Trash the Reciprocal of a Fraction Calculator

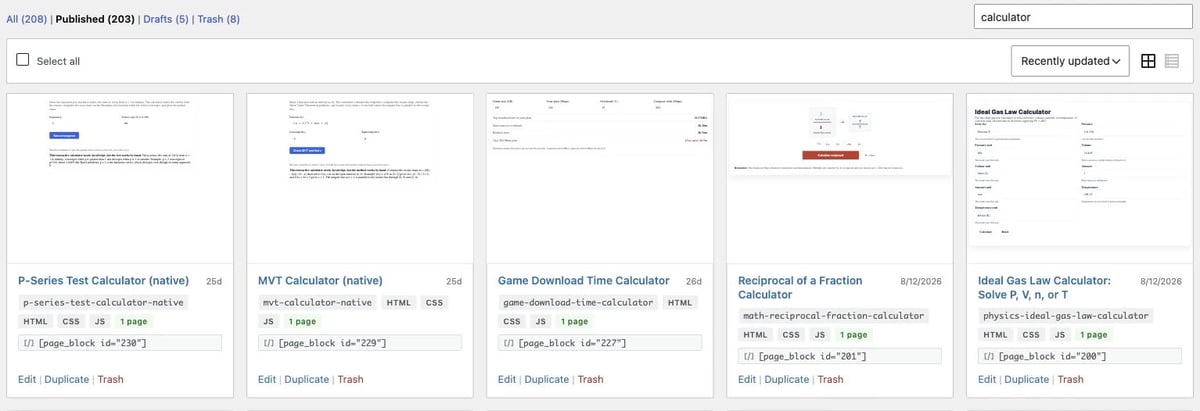830,380
